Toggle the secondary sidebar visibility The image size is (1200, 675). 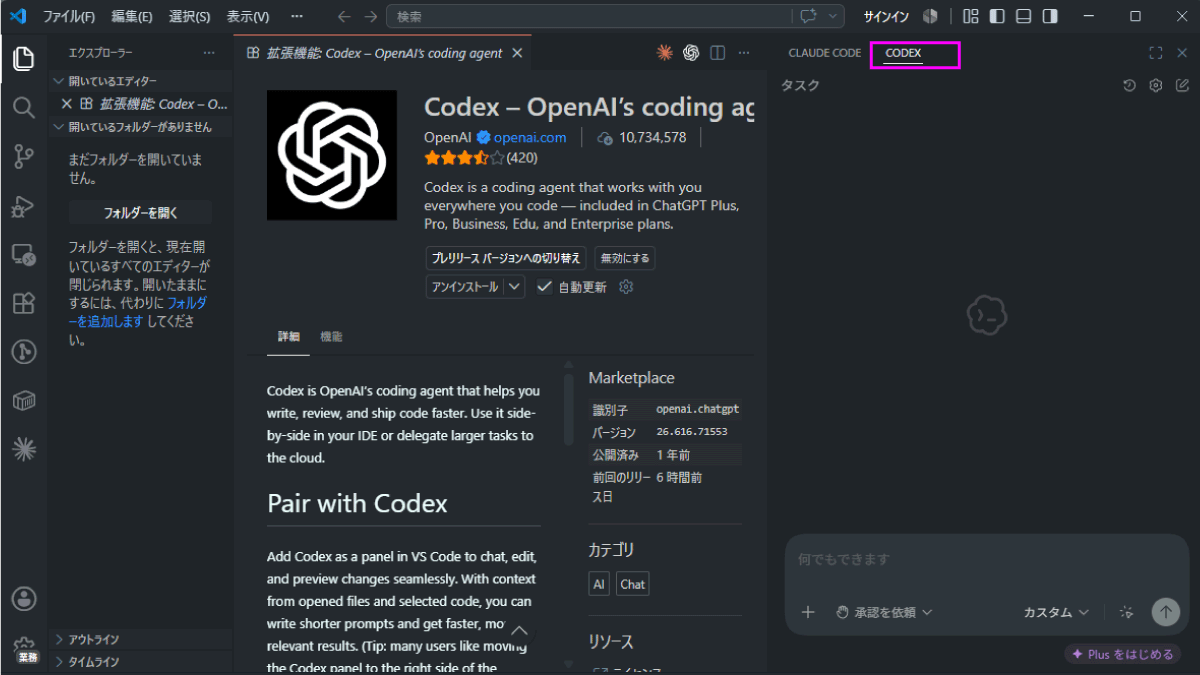[x=1050, y=16]
